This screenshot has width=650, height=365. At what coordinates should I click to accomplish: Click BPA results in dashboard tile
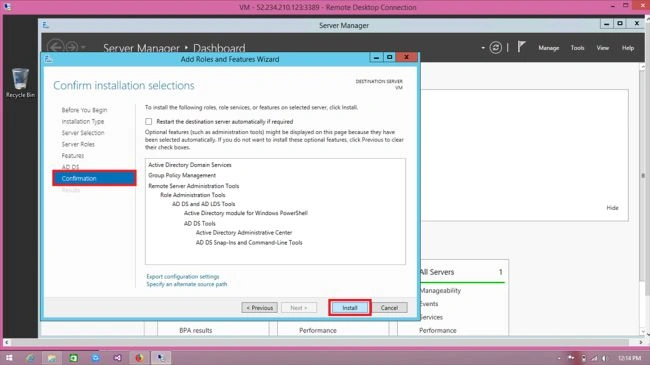pyautogui.click(x=196, y=330)
